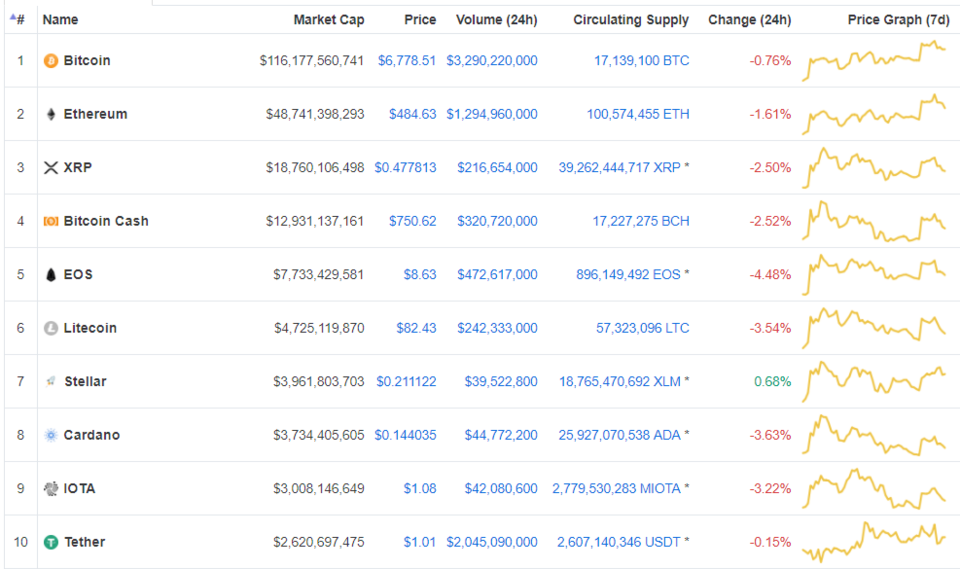
Task: Click supply 17,139,100 BTC
Action: (x=642, y=61)
